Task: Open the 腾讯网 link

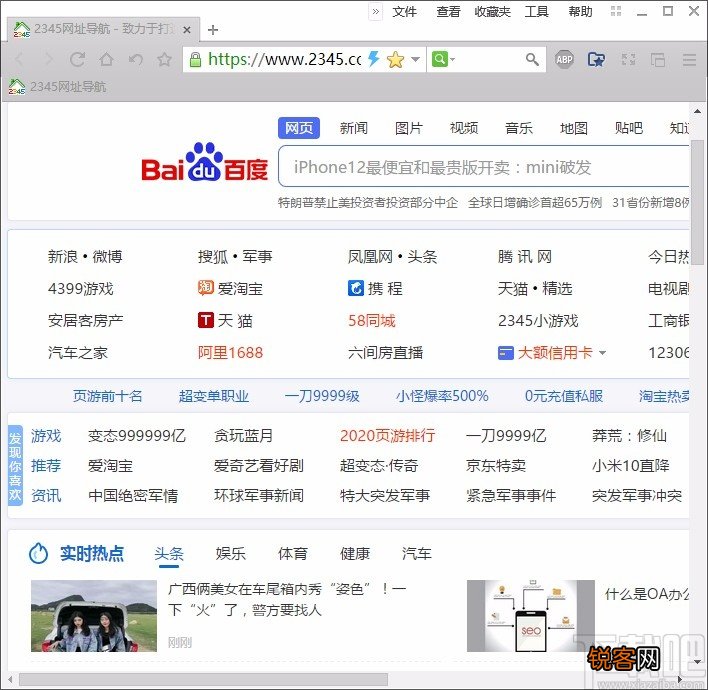Action: coord(525,256)
